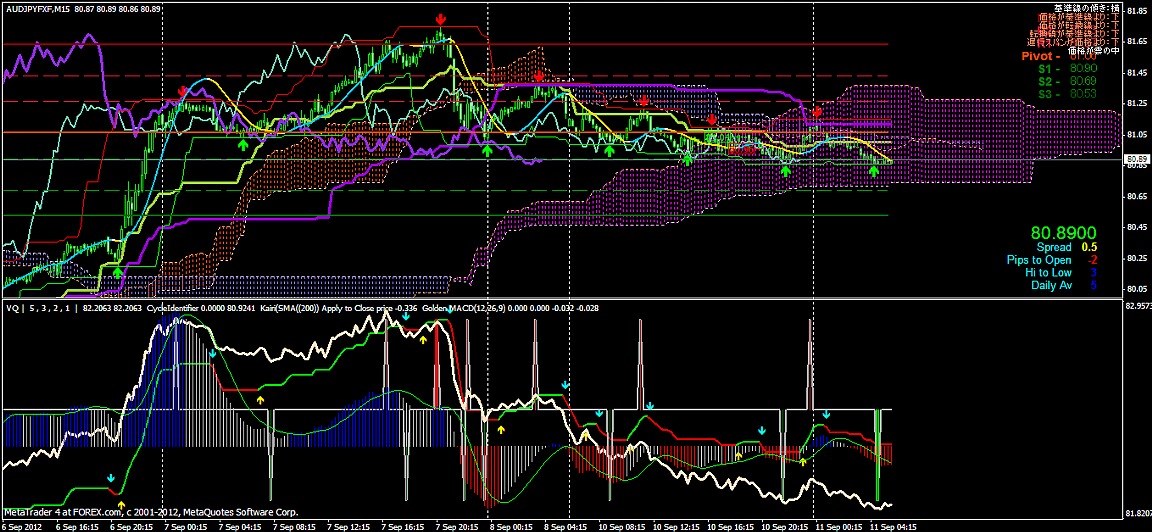This screenshot has width=1152, height=532.
Task: Click the topmost red sell arrow at the price peak
Action: coord(441,20)
